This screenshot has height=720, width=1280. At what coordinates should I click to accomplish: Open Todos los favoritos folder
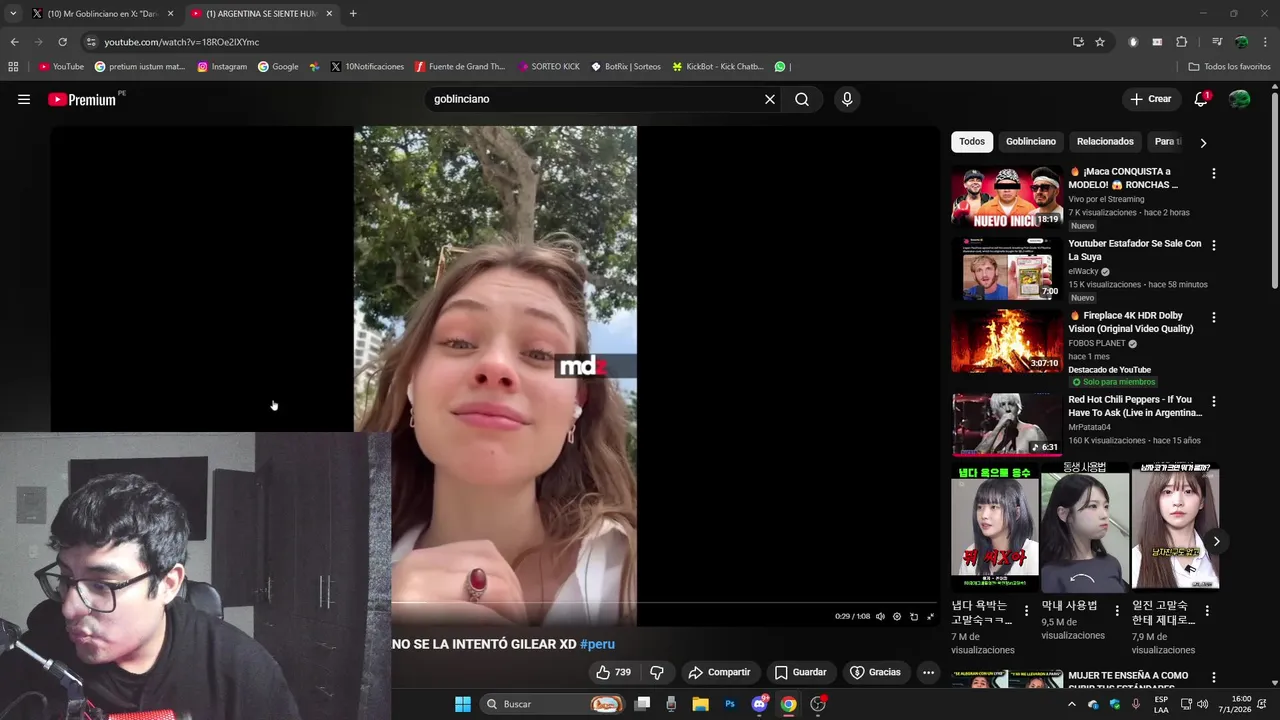coord(1229,67)
